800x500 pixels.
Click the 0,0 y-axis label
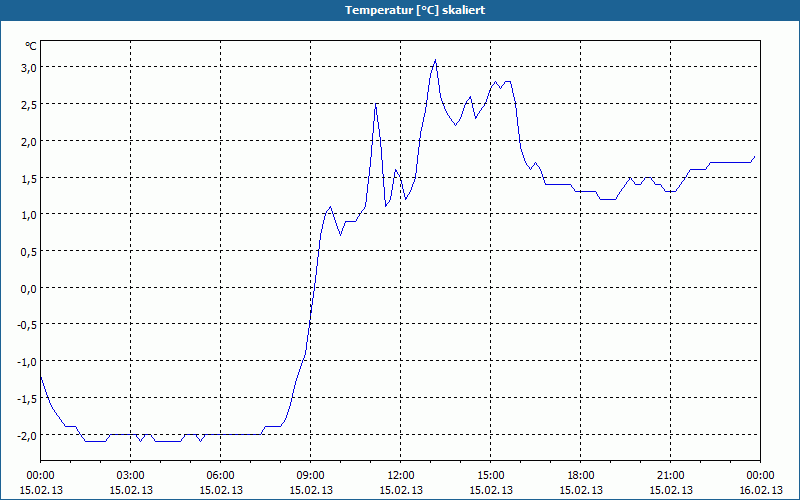(x=28, y=288)
